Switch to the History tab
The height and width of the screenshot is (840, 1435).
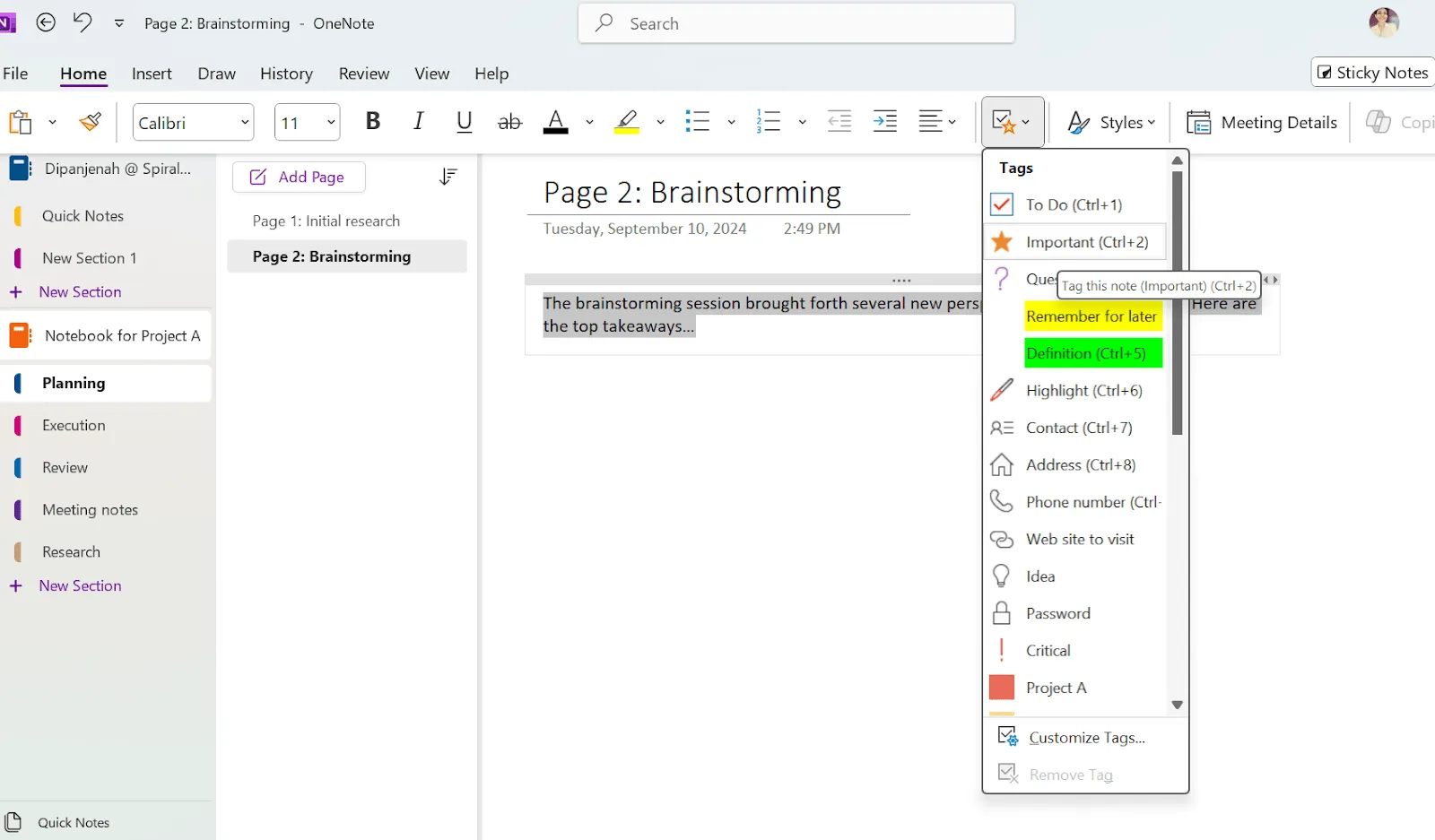pos(286,74)
